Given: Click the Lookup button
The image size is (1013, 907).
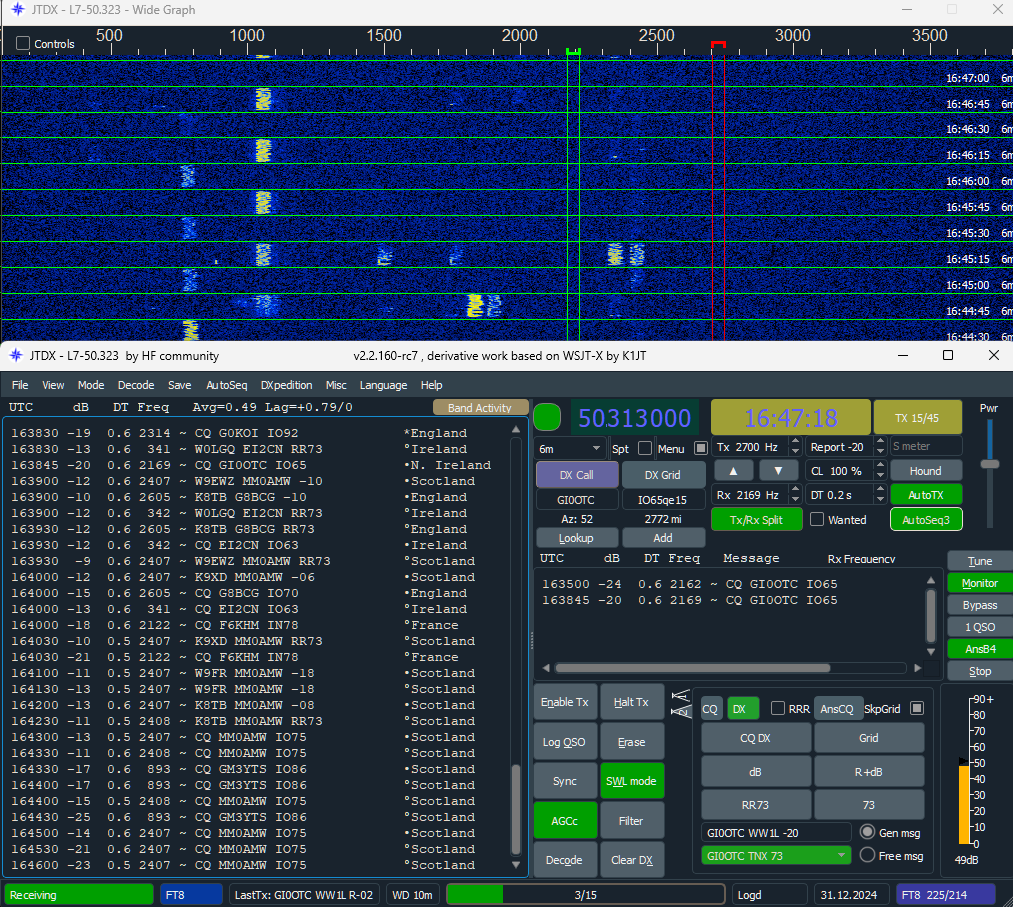Looking at the screenshot, I should point(576,537).
